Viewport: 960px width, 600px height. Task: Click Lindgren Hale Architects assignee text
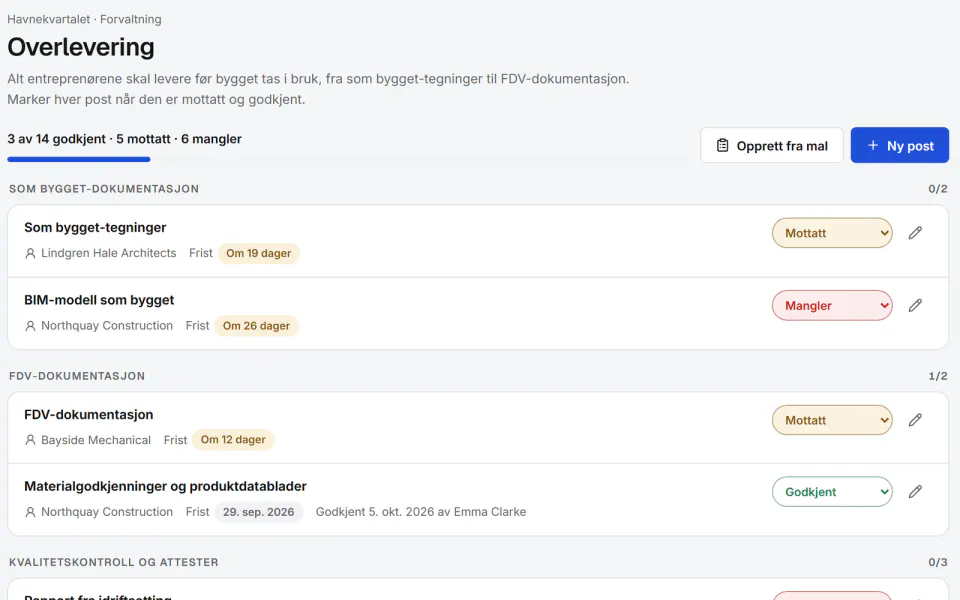pyautogui.click(x=108, y=253)
